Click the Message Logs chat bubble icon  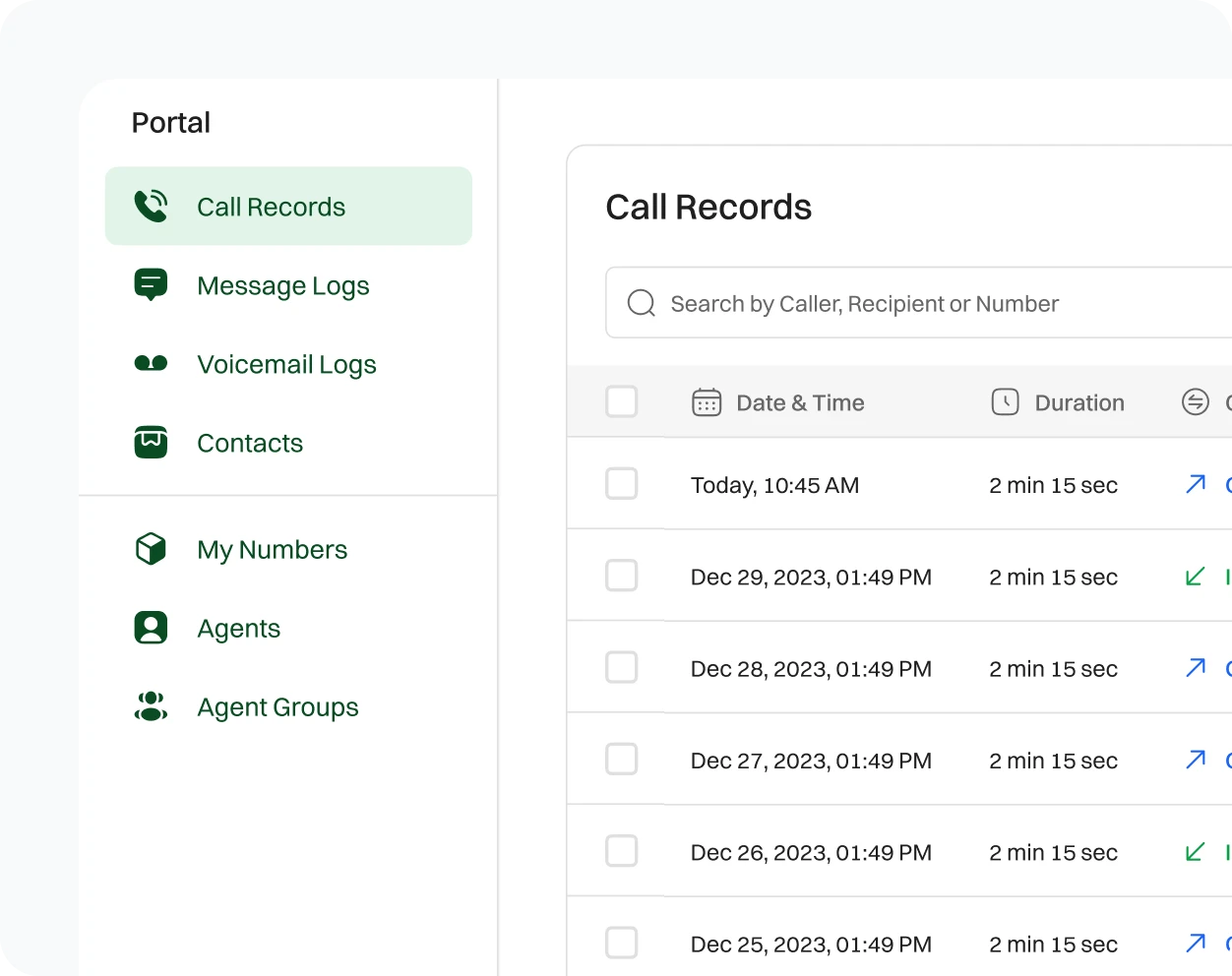[x=150, y=284]
